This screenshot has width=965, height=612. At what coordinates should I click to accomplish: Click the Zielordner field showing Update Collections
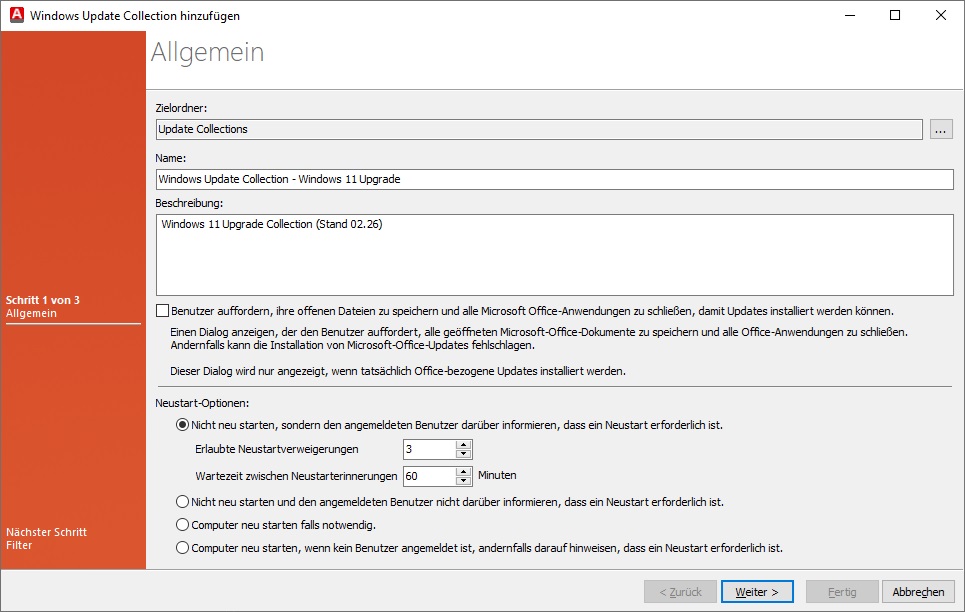539,129
